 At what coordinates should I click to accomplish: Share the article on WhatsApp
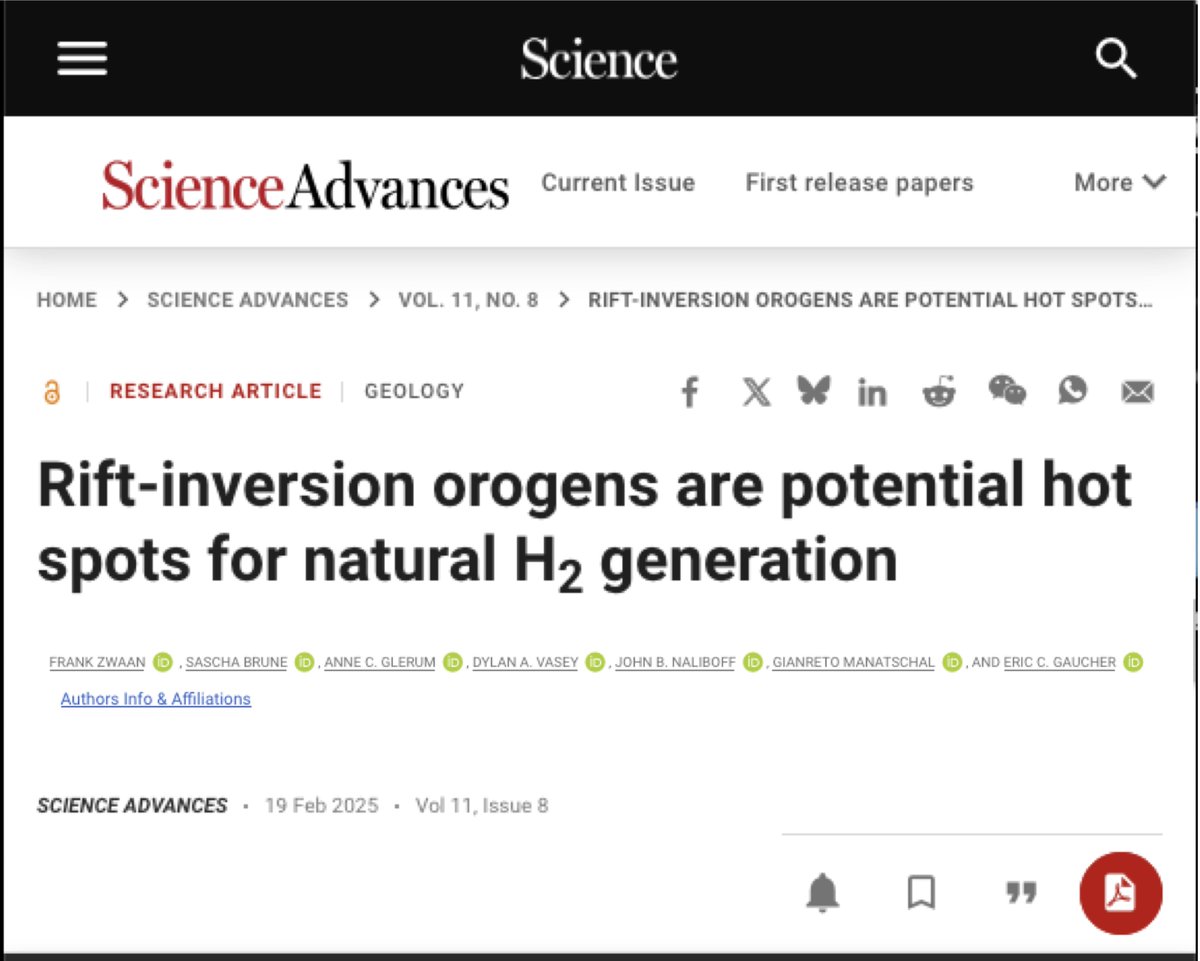1072,392
